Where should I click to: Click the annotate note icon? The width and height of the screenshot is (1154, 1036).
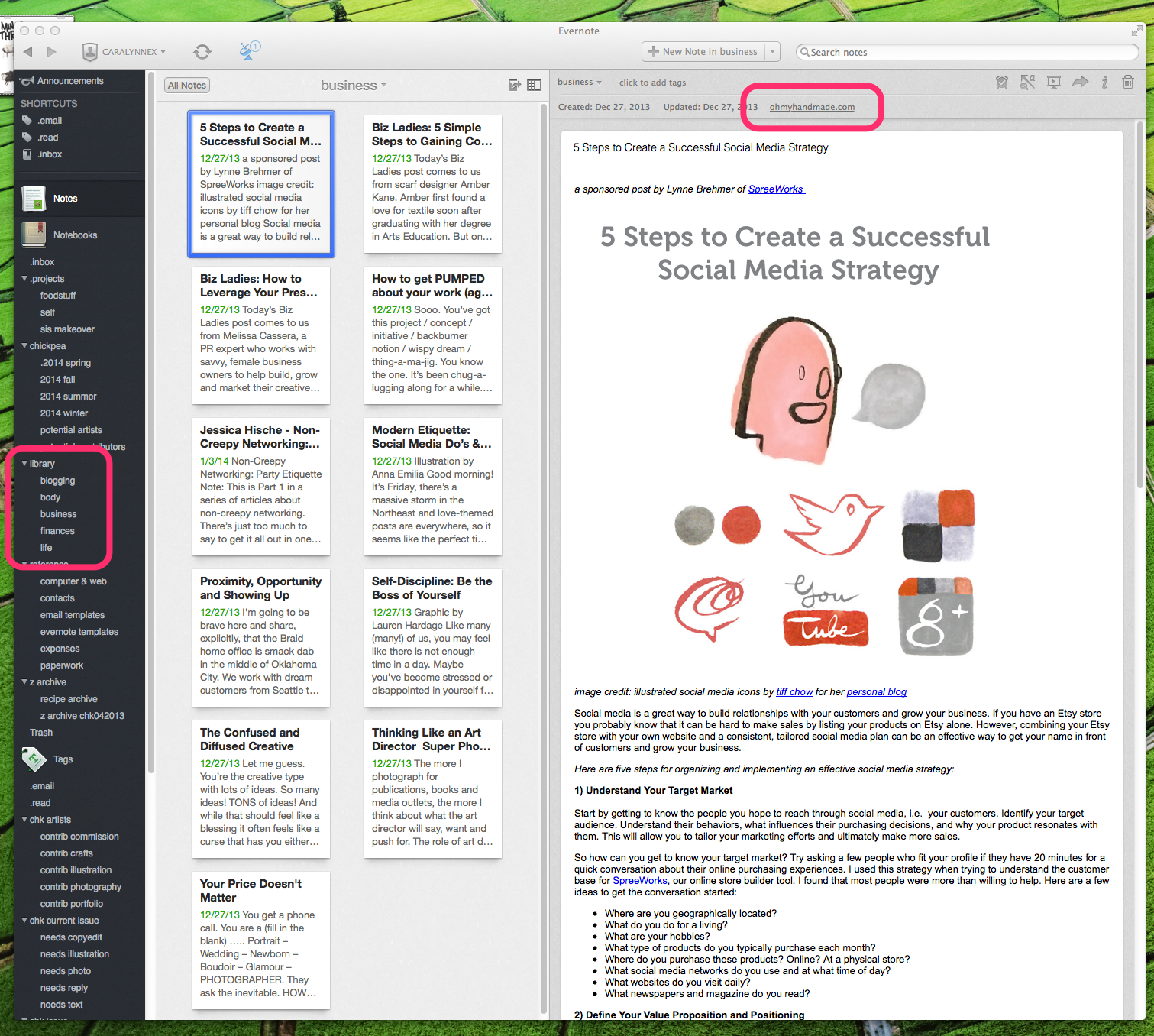pos(1028,82)
